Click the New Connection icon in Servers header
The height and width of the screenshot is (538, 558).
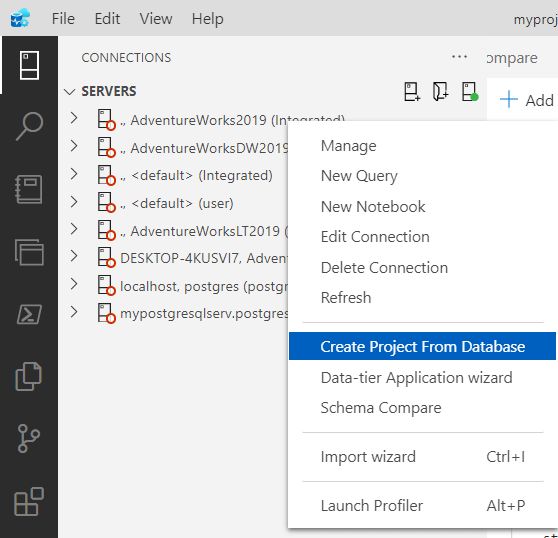pos(412,91)
